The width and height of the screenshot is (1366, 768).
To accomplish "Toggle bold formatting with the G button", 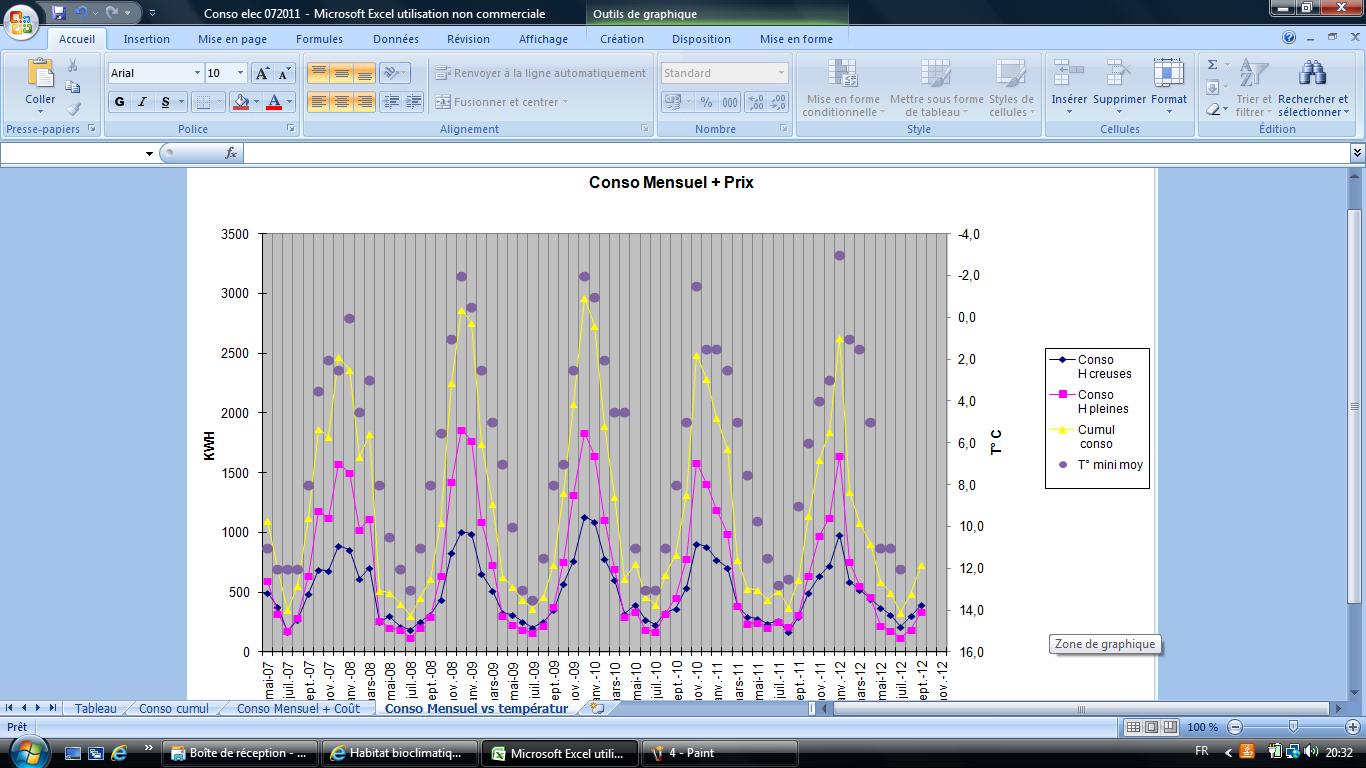I will click(120, 102).
